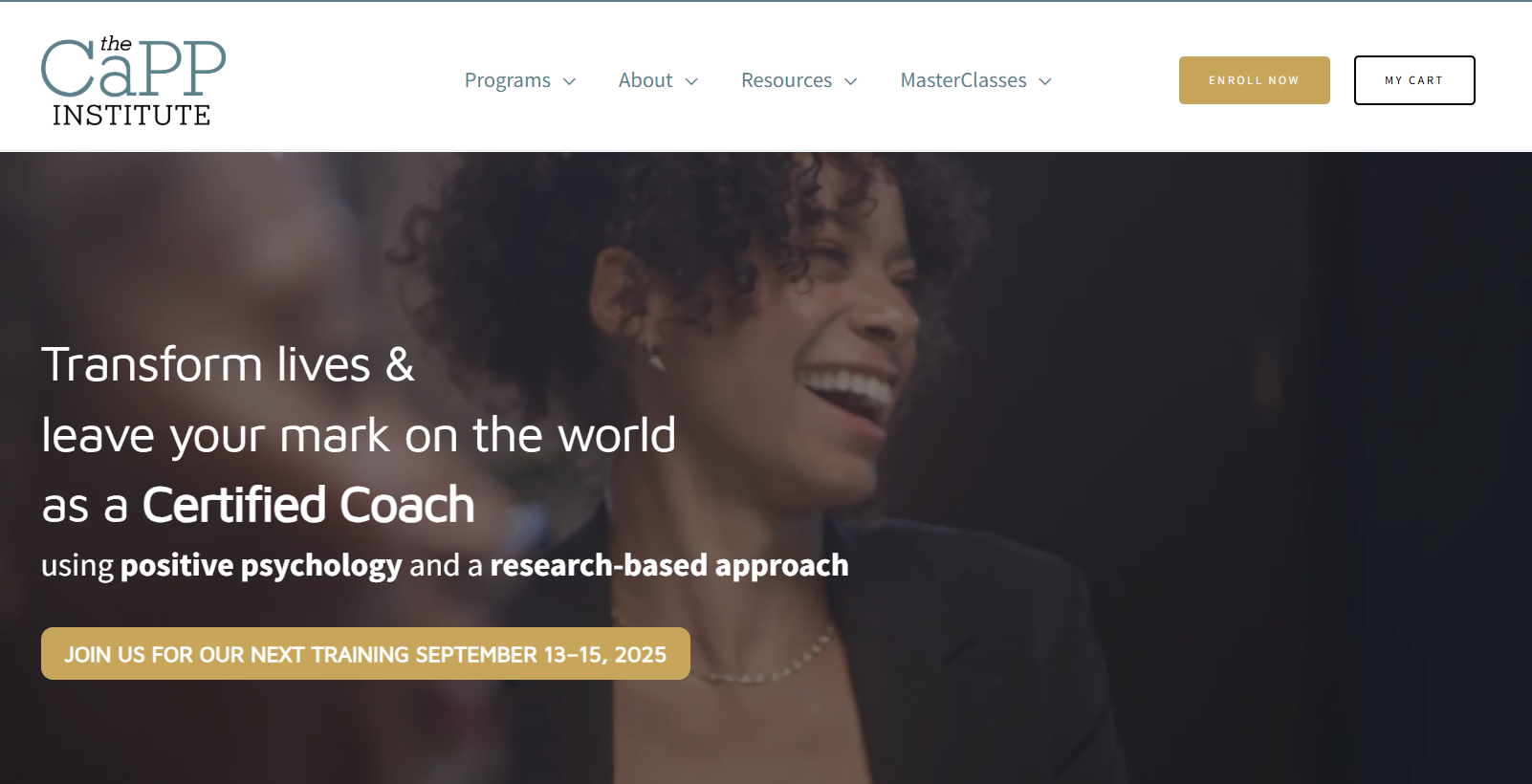Click the 'positive psychology' bold text
The height and width of the screenshot is (784, 1532).
pyautogui.click(x=261, y=565)
